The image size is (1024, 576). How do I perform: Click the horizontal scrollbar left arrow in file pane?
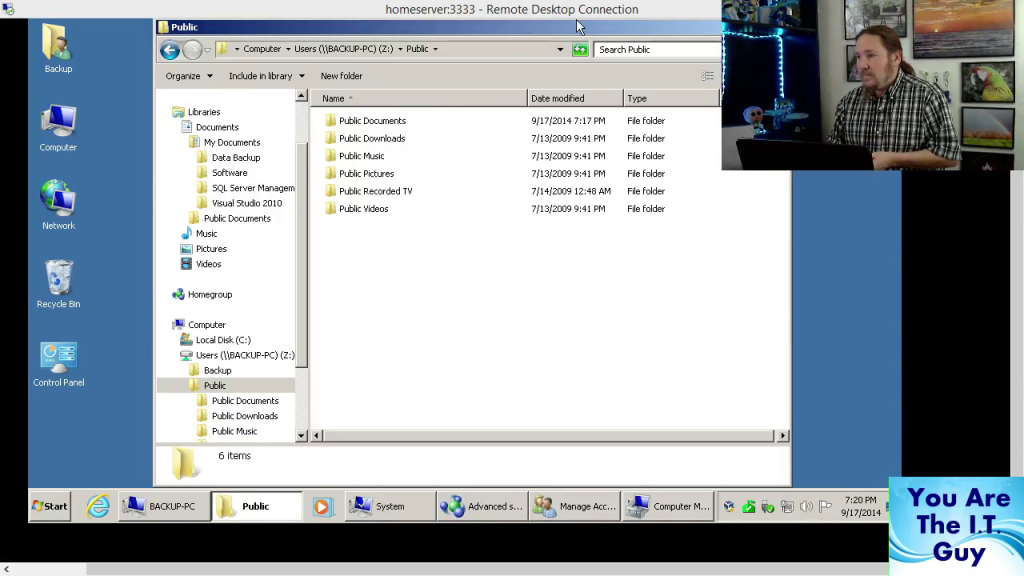point(317,436)
